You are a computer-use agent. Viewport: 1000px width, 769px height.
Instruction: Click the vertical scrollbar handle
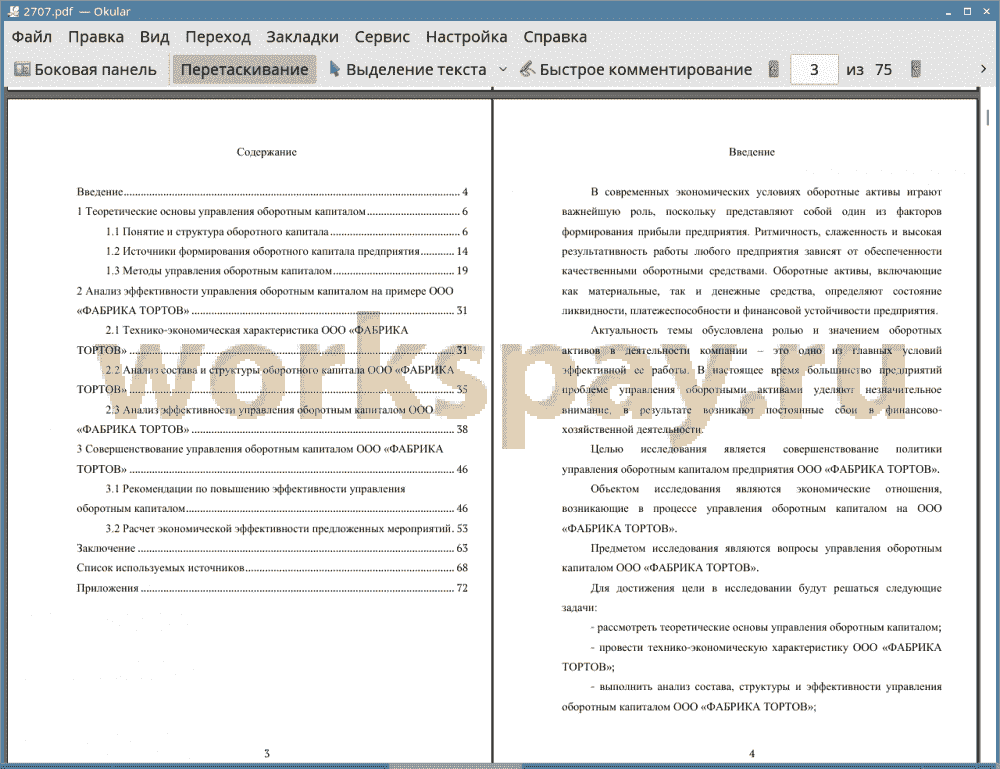pyautogui.click(x=988, y=117)
